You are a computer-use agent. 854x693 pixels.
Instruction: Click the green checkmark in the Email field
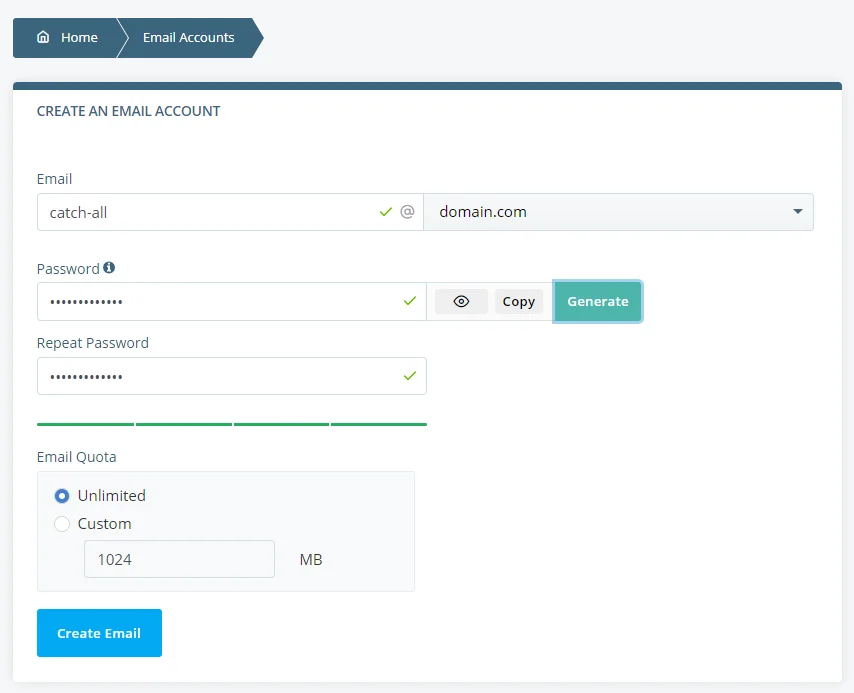[384, 212]
